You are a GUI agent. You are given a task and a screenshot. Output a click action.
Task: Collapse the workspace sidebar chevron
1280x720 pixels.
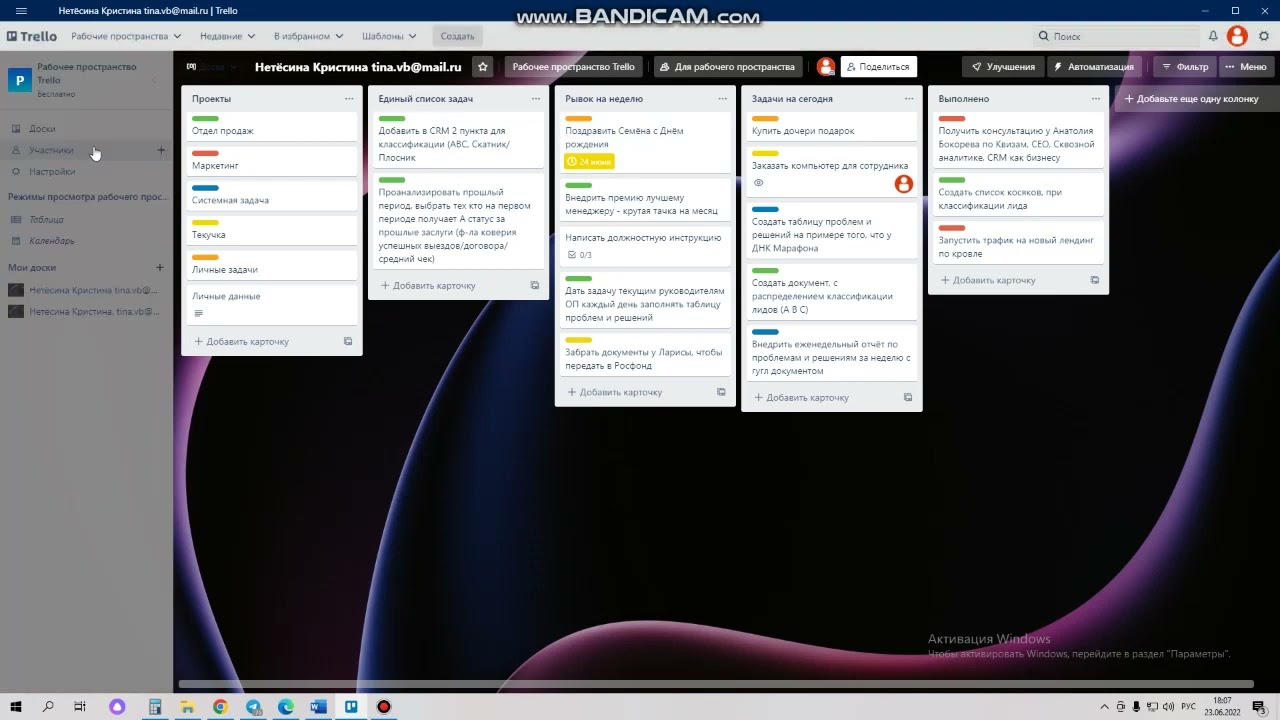154,80
